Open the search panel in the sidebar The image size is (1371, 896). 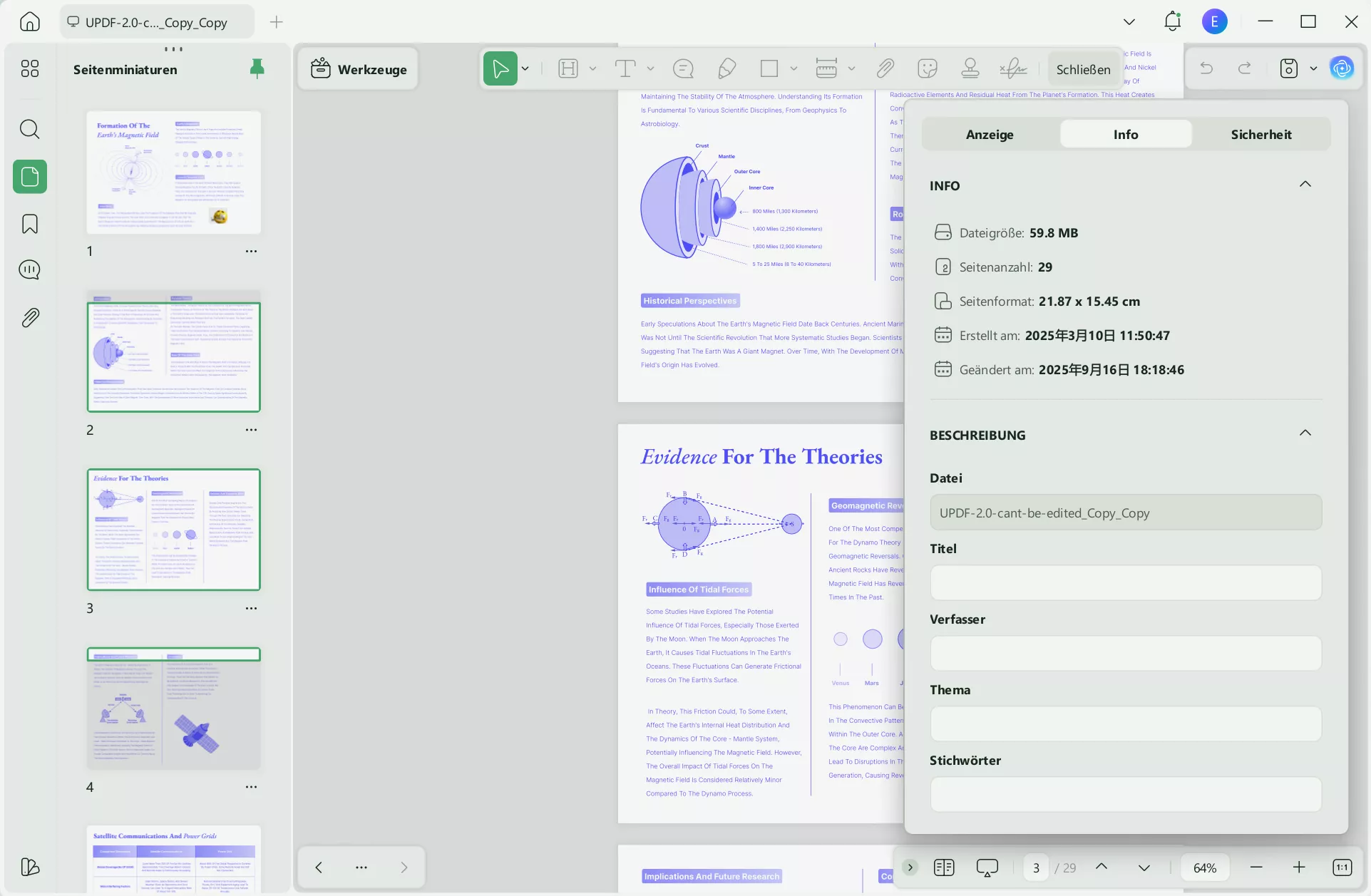pos(29,129)
